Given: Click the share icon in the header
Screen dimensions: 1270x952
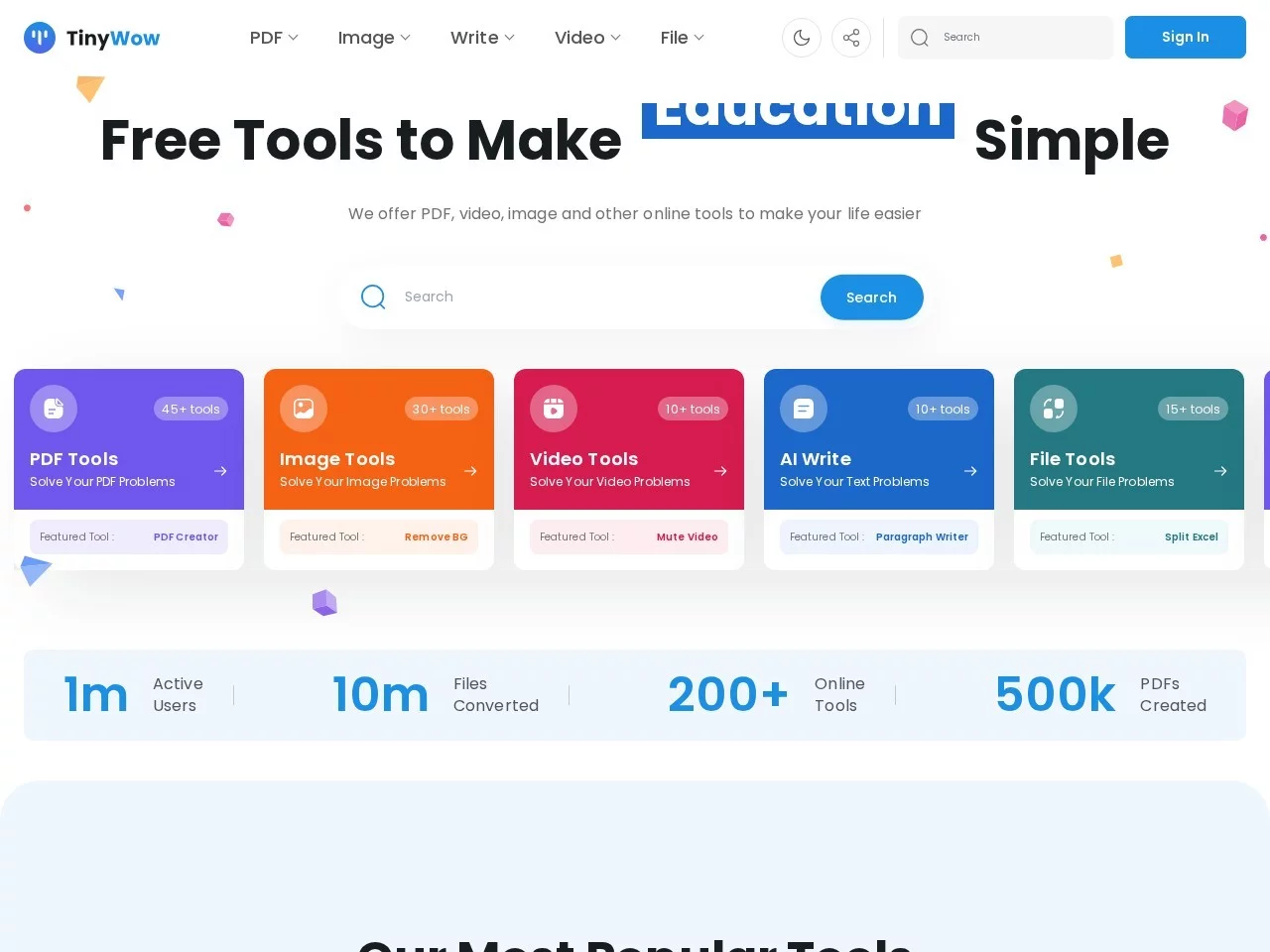Looking at the screenshot, I should click(x=850, y=37).
